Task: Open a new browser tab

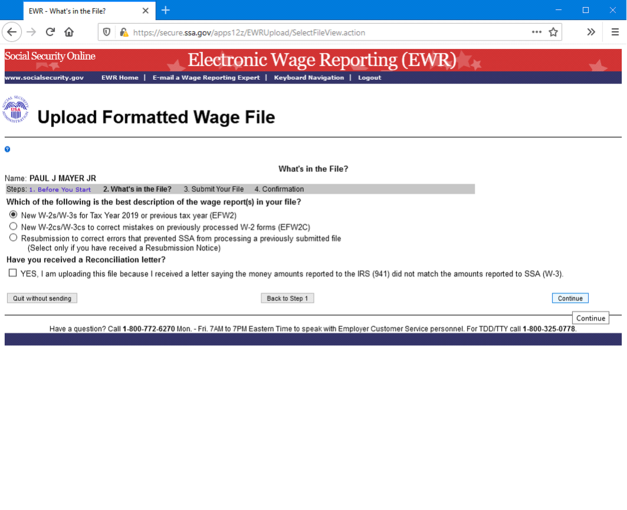Action: click(x=166, y=10)
